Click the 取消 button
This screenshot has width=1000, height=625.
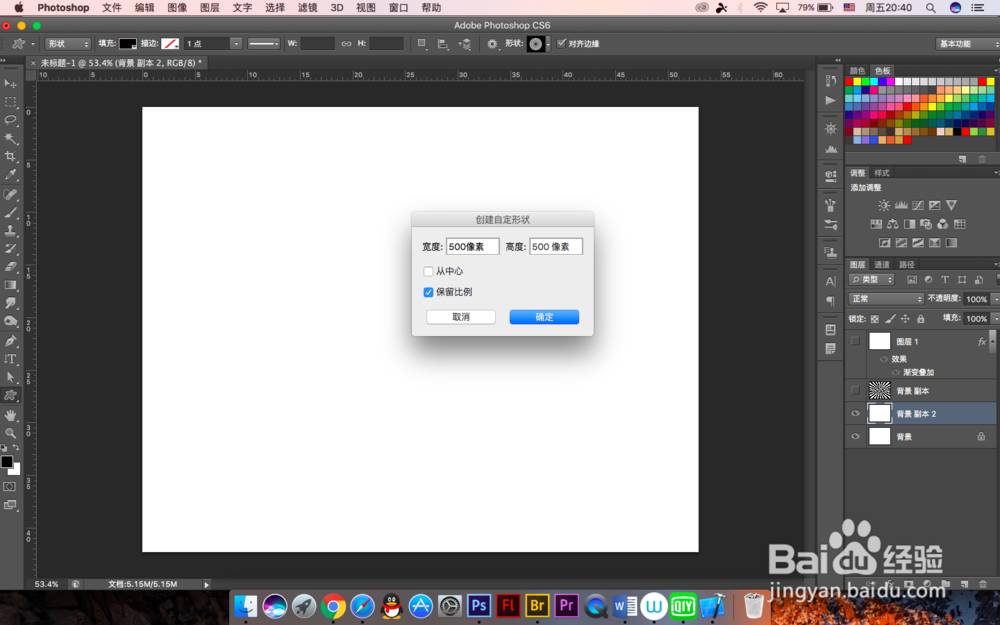[460, 317]
